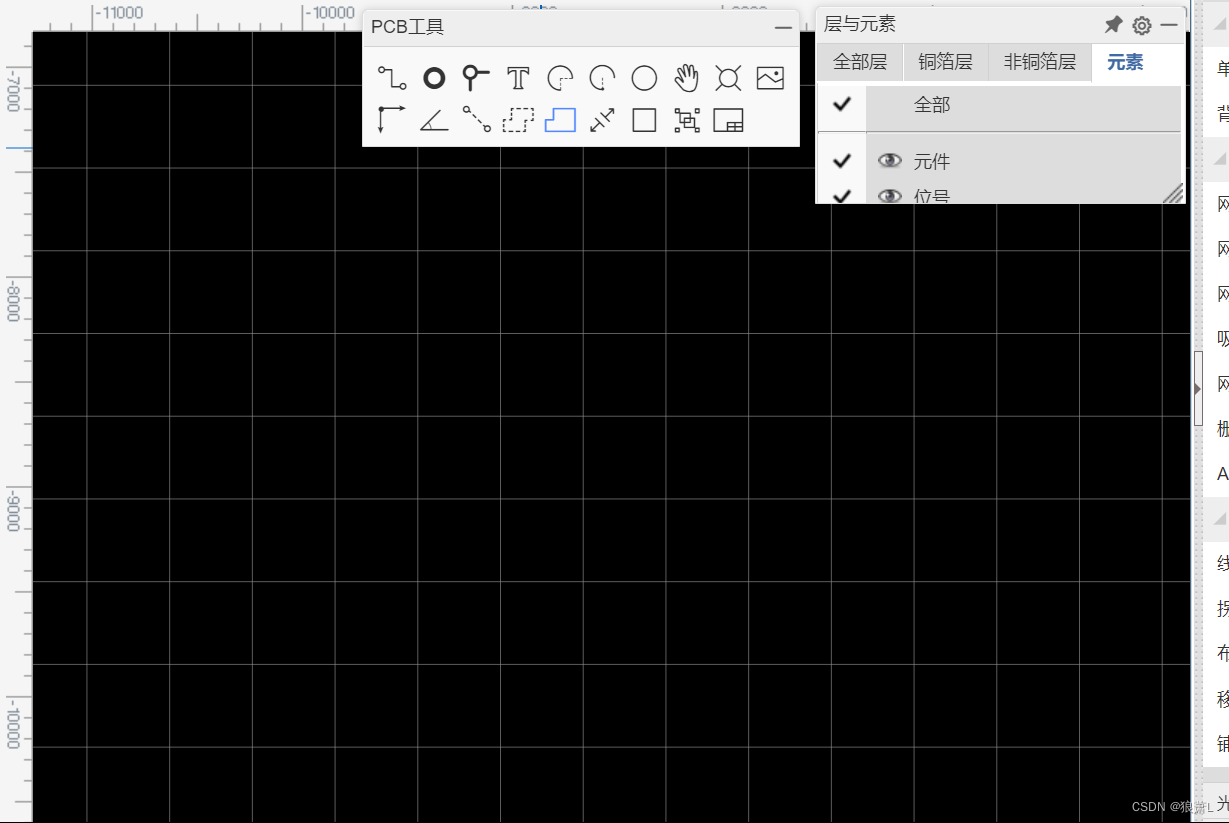Select the blue Solid Region tool
Image resolution: width=1229 pixels, height=823 pixels.
(x=560, y=120)
